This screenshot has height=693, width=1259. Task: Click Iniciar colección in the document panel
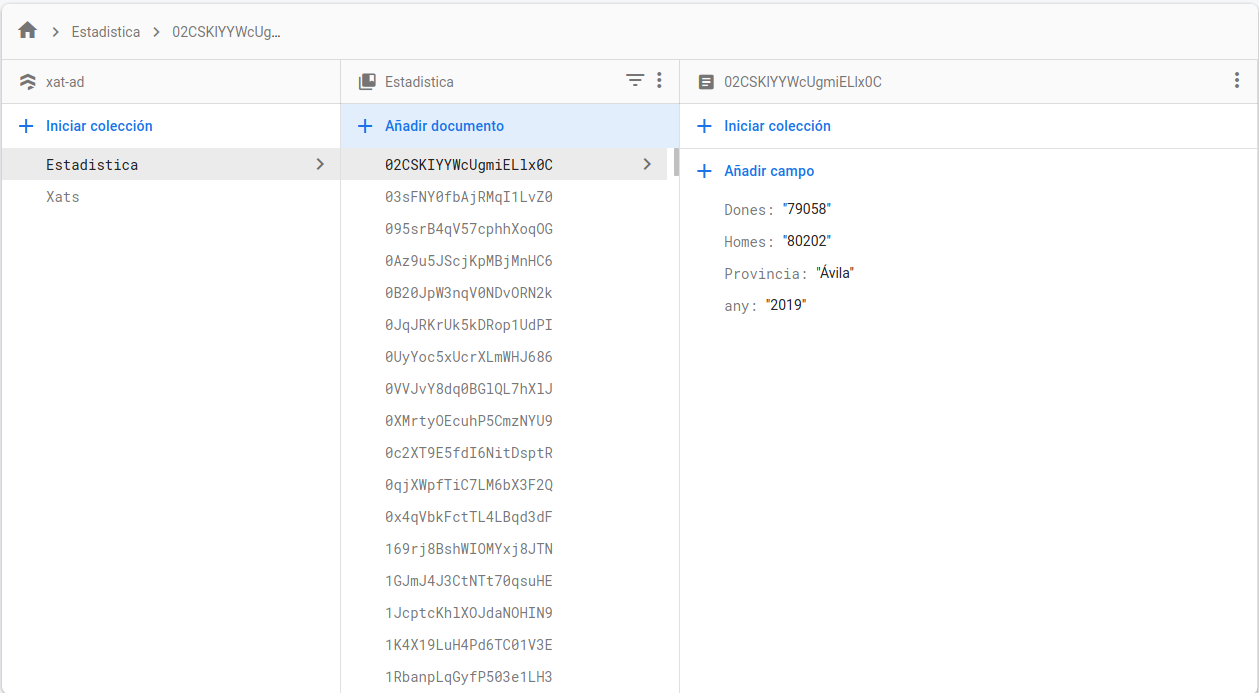[777, 126]
